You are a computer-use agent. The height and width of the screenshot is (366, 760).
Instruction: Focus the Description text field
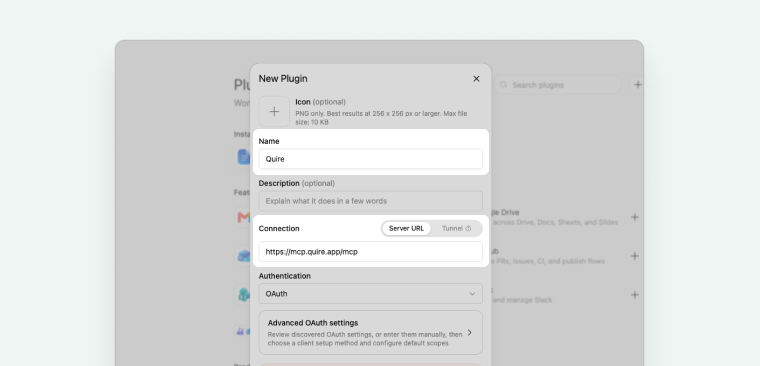click(370, 201)
